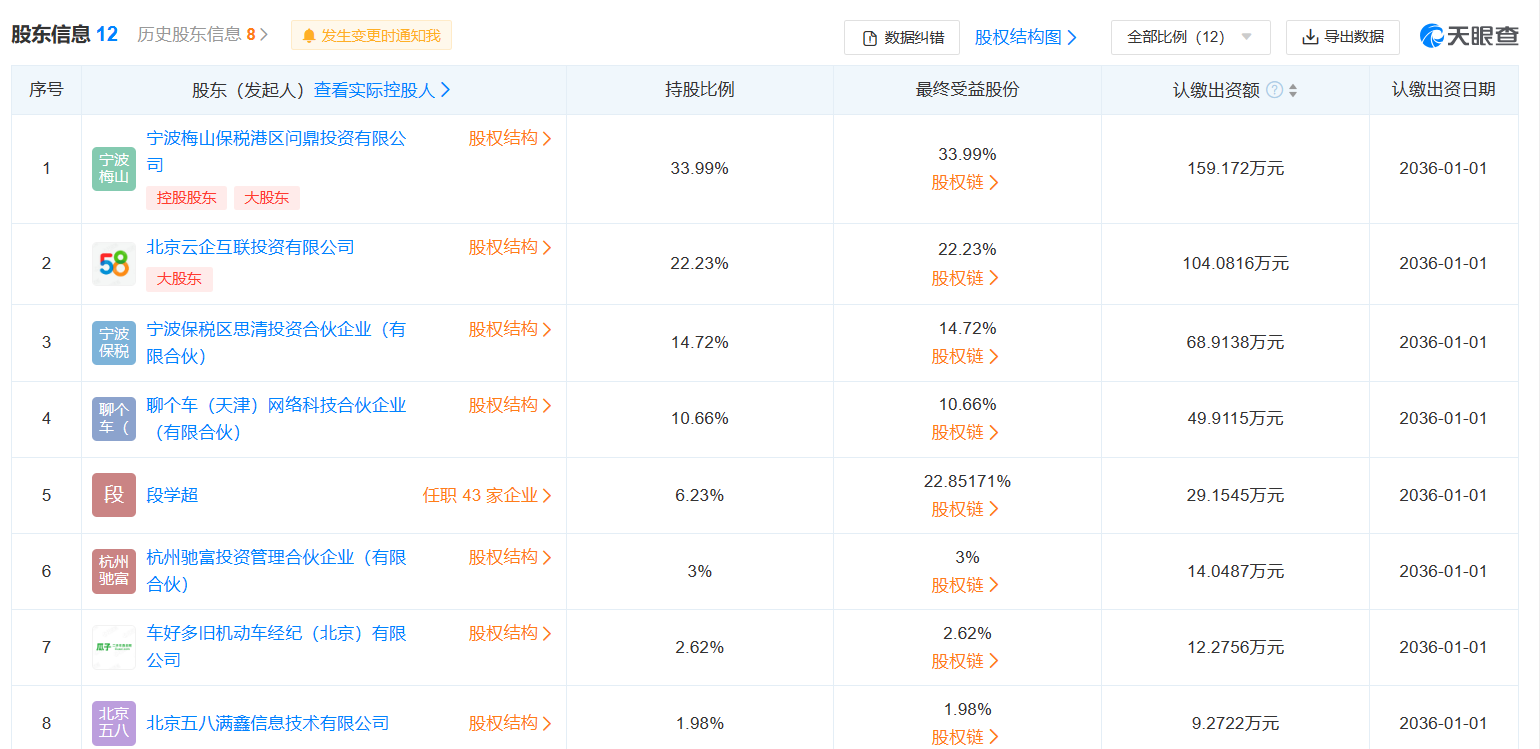Open 股权链 under 10.66% final share
The height and width of the screenshot is (749, 1540).
(x=965, y=433)
